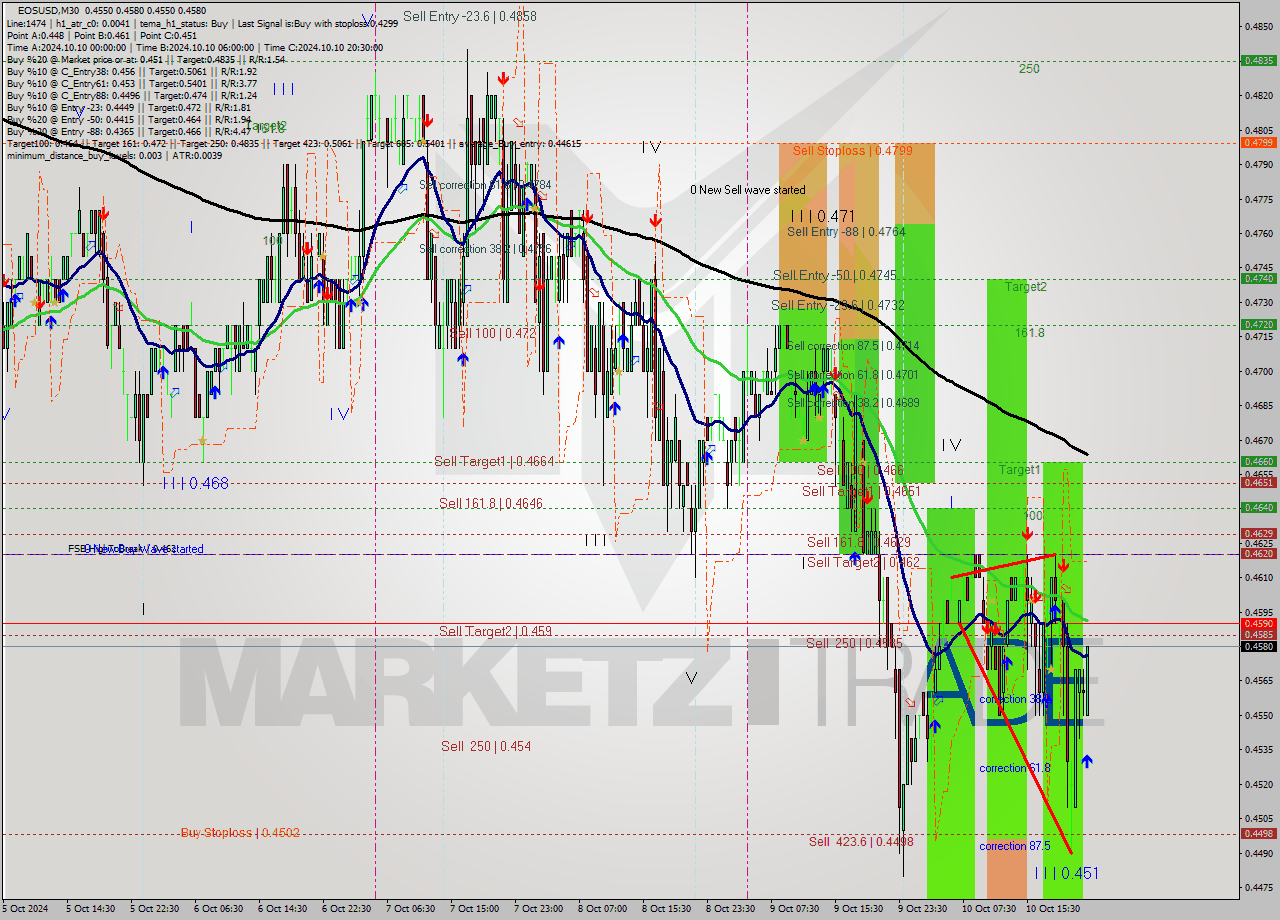
Task: Click the 0.4850 price axis label
Action: point(1260,27)
